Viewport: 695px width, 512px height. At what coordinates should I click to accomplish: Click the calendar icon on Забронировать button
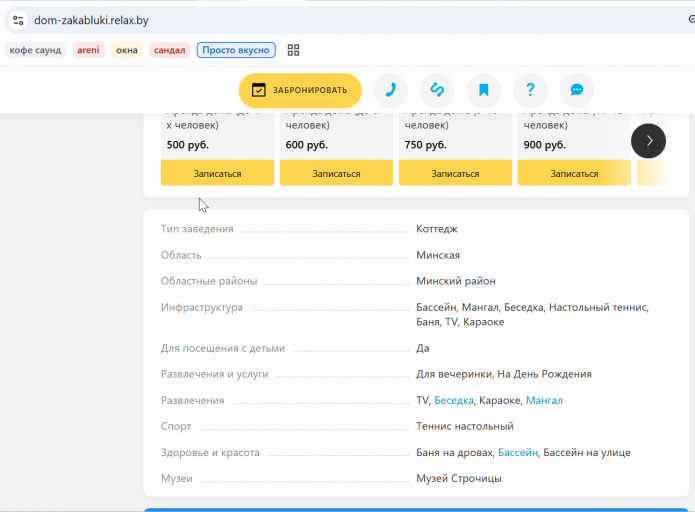258,90
